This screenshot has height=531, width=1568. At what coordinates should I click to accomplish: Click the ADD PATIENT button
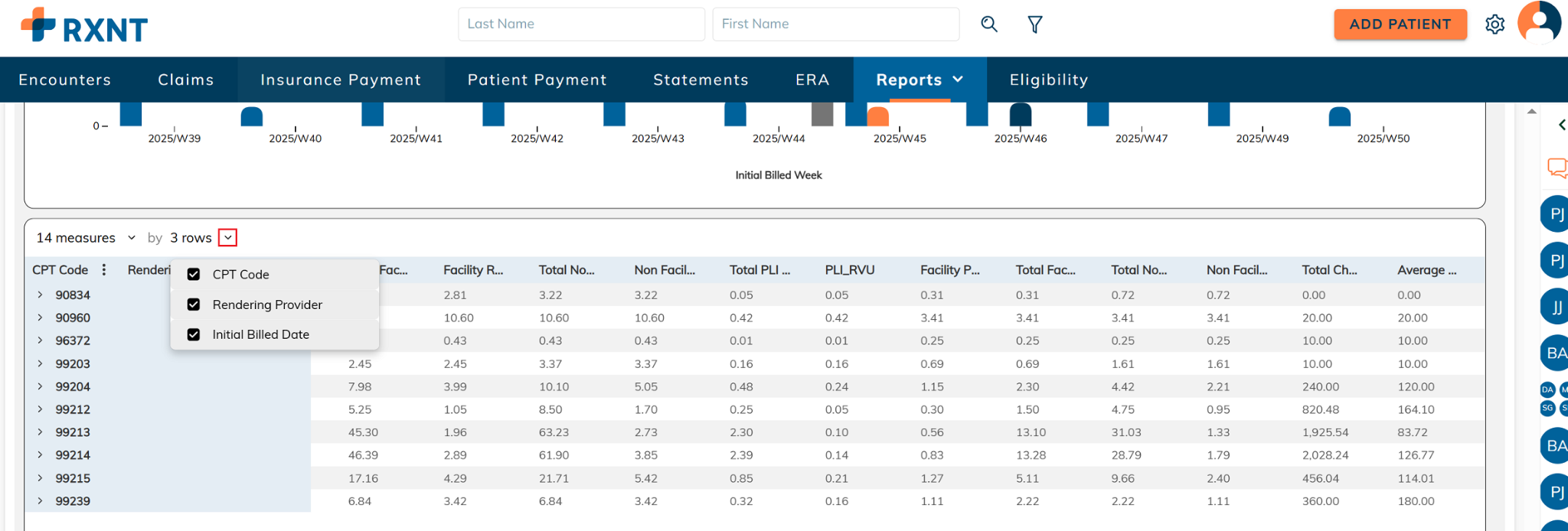(1400, 24)
